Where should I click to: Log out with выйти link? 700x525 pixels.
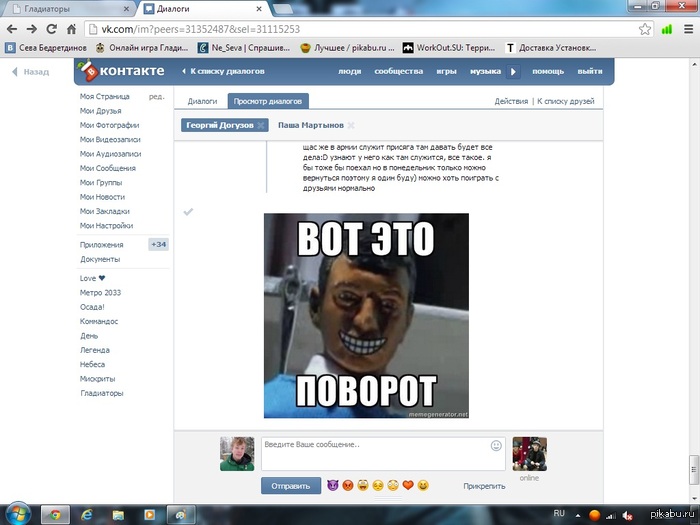coord(590,71)
